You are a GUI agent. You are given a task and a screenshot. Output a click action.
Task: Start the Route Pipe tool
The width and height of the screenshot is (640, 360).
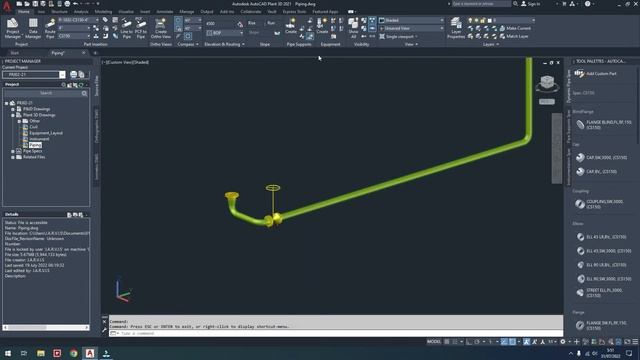50,28
